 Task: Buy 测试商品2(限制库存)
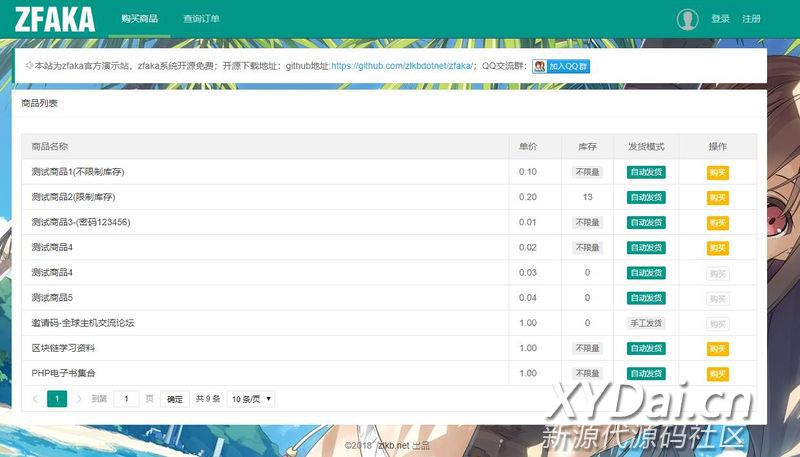[717, 197]
